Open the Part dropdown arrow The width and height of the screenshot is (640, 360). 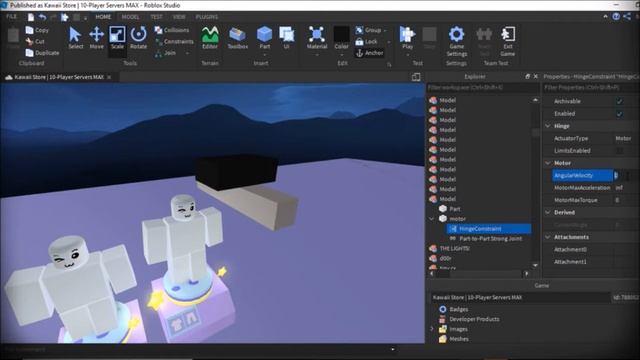coord(264,55)
